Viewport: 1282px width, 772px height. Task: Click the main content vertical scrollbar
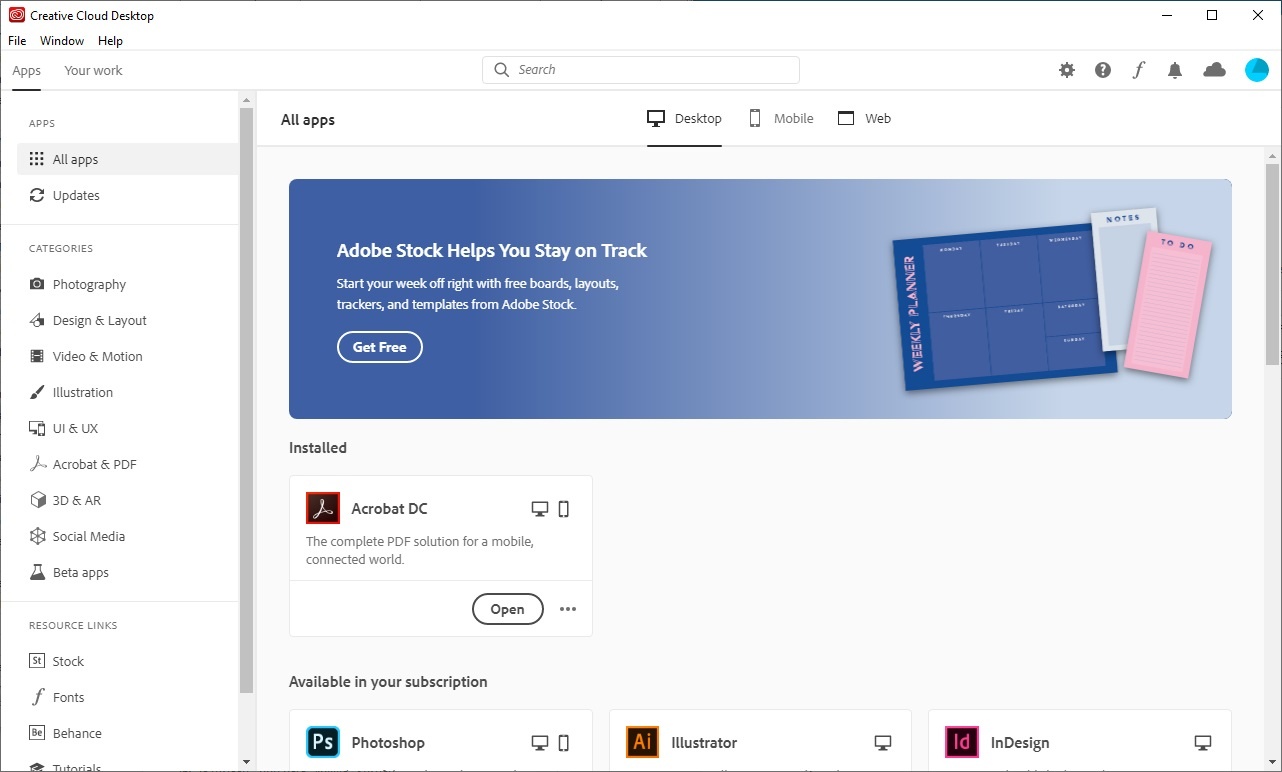coord(1272,263)
